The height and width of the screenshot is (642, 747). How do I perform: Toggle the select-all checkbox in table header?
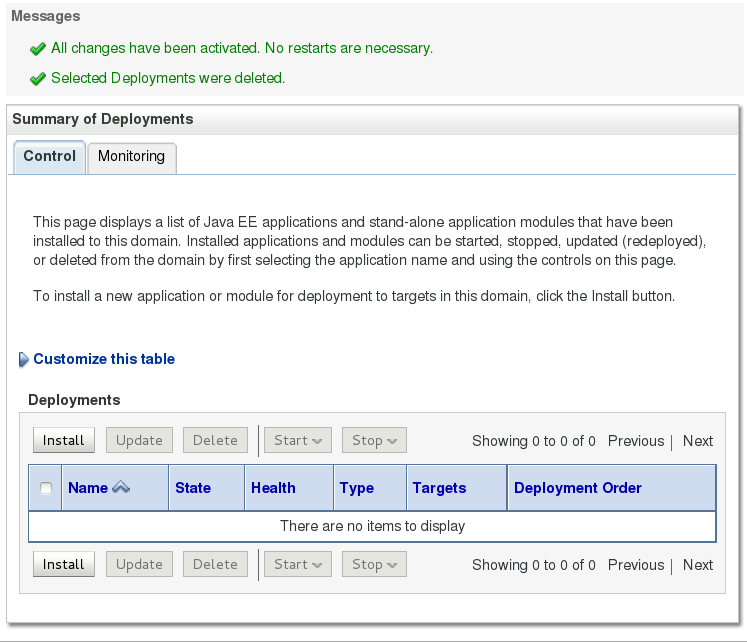[x=46, y=488]
